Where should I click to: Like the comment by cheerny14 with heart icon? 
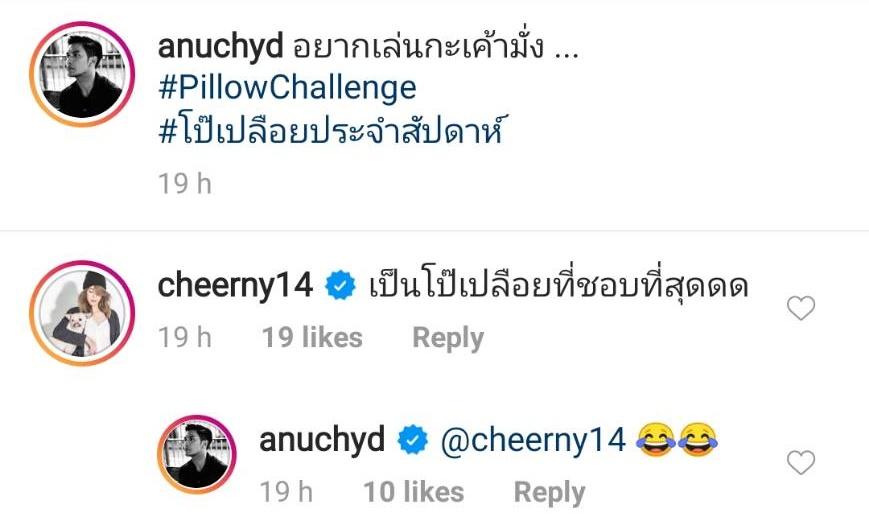click(801, 308)
